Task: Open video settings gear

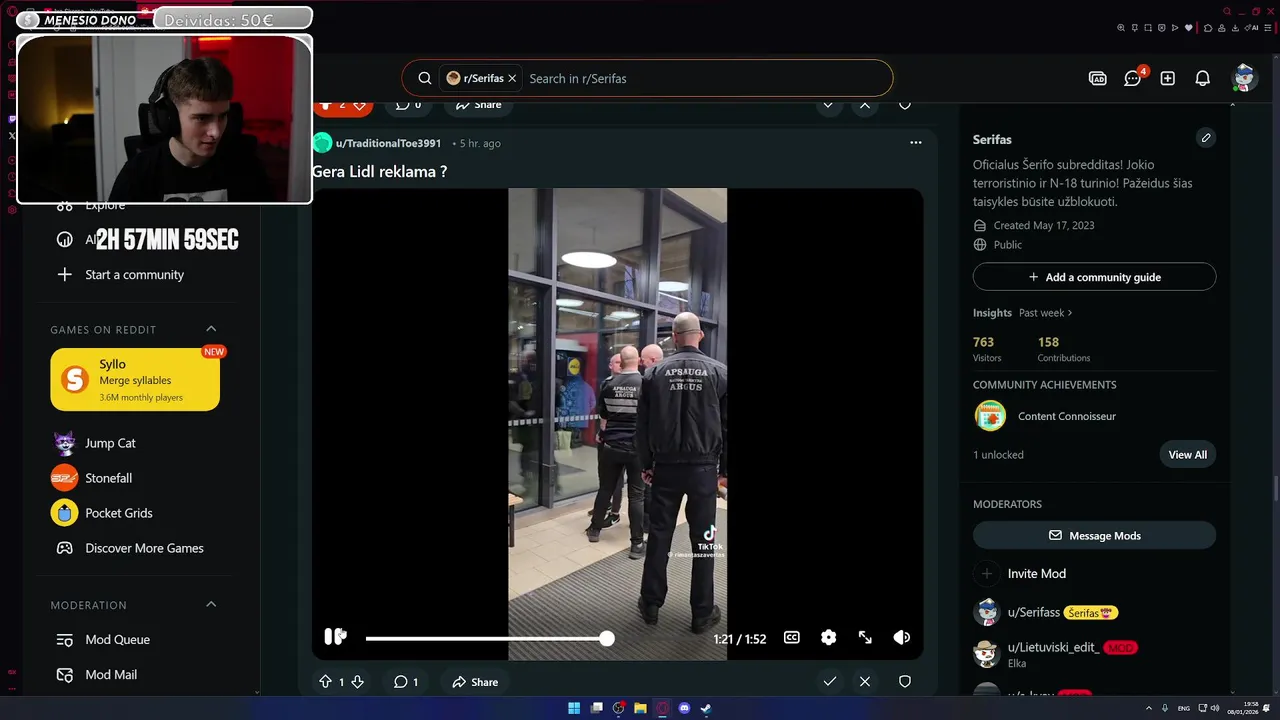Action: (829, 637)
